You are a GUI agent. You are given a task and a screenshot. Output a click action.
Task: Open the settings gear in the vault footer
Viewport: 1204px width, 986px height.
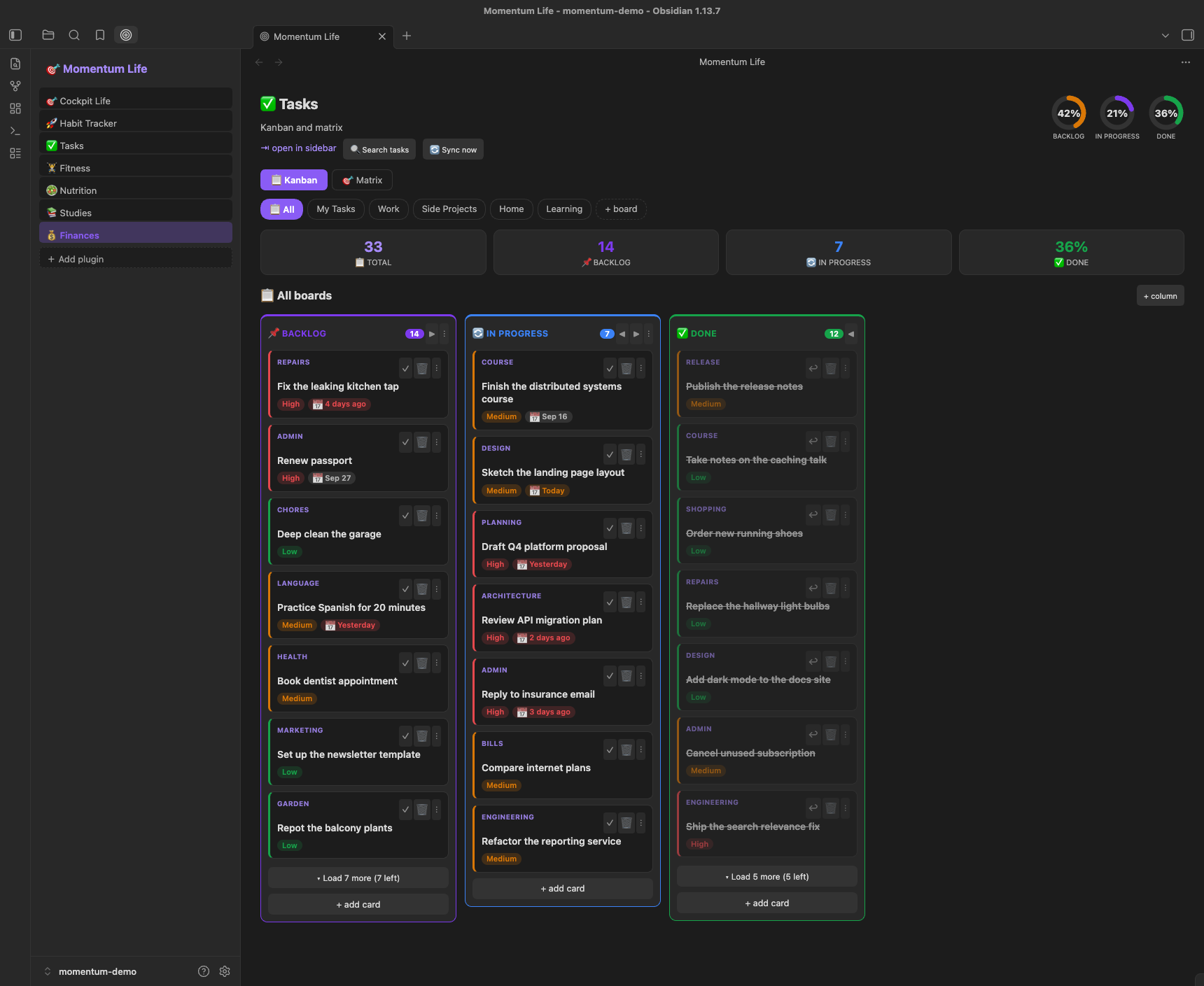point(225,971)
